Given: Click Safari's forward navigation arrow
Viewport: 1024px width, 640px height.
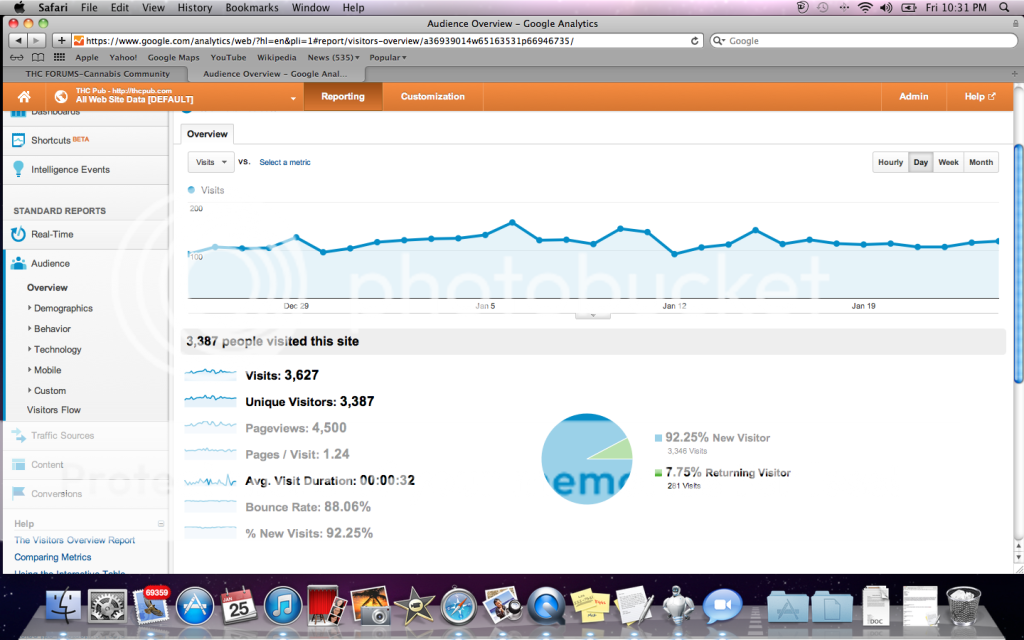Looking at the screenshot, I should point(37,40).
